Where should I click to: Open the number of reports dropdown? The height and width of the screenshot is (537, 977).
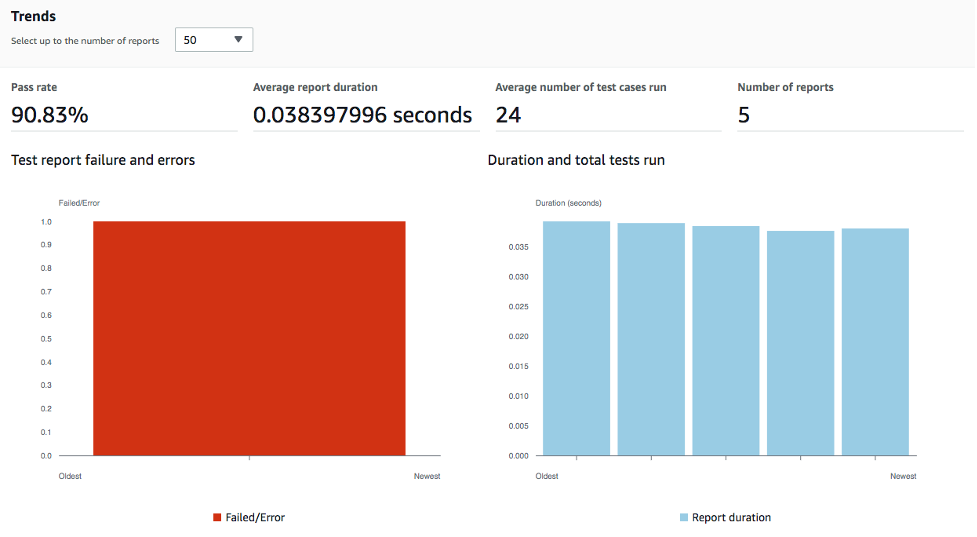pyautogui.click(x=214, y=40)
